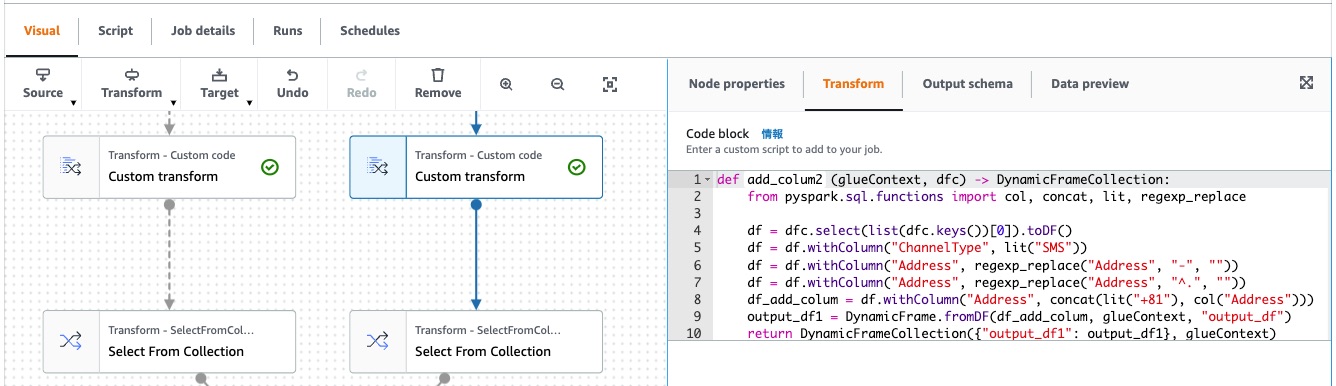
Task: Remove the selected node
Action: 438,84
